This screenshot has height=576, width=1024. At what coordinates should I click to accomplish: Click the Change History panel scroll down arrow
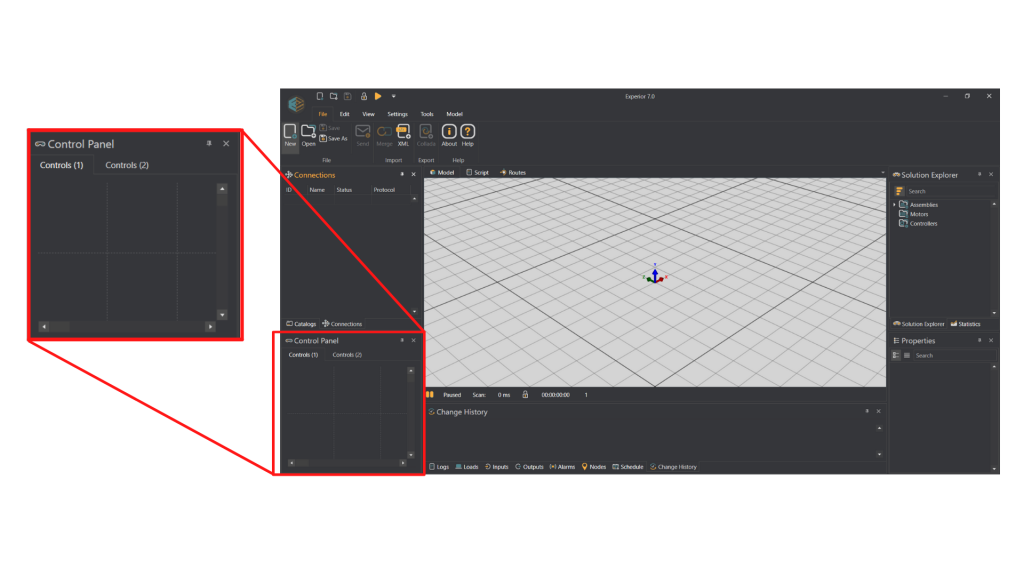[880, 455]
